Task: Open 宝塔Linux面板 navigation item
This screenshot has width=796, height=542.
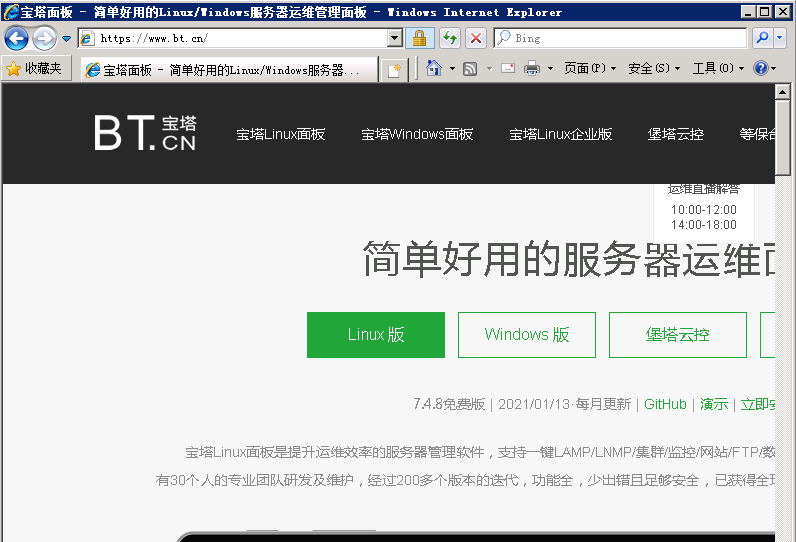Action: pos(281,134)
